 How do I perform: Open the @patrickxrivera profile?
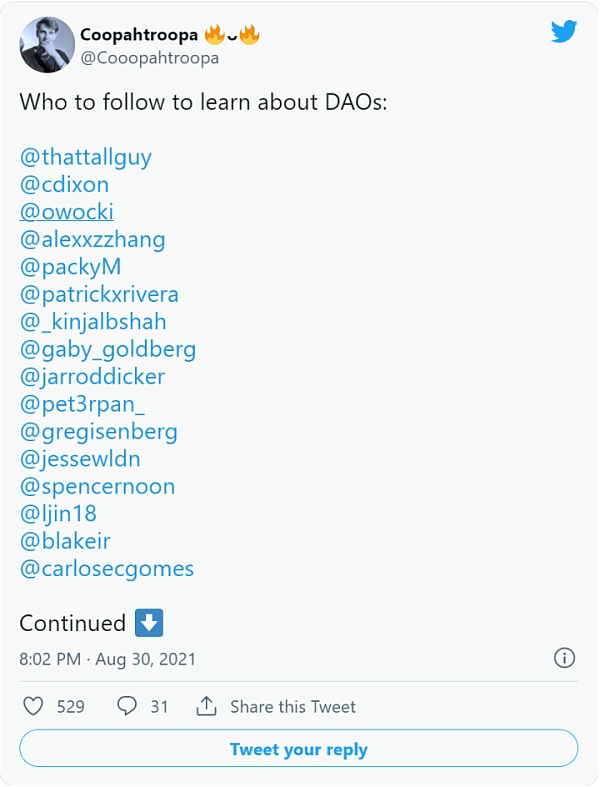tap(99, 294)
